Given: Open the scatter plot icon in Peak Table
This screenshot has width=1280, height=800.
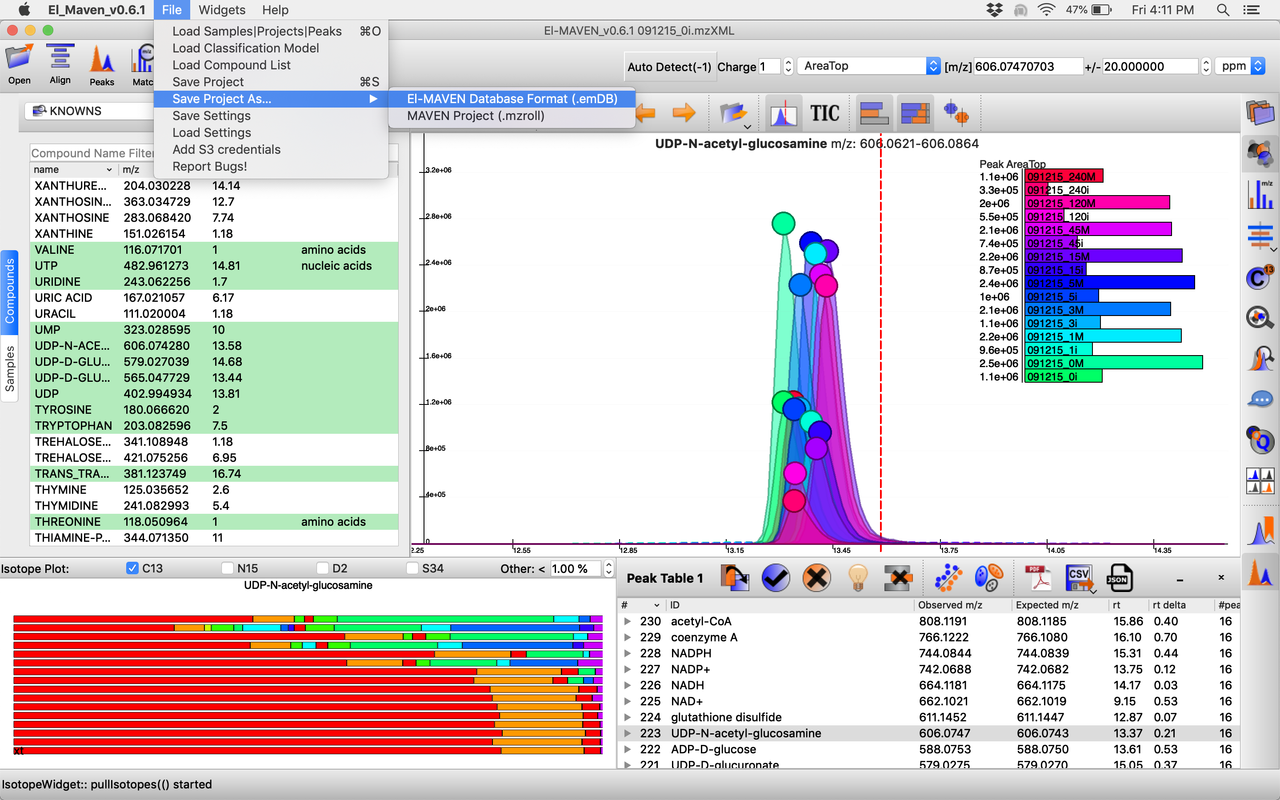Looking at the screenshot, I should coord(947,577).
